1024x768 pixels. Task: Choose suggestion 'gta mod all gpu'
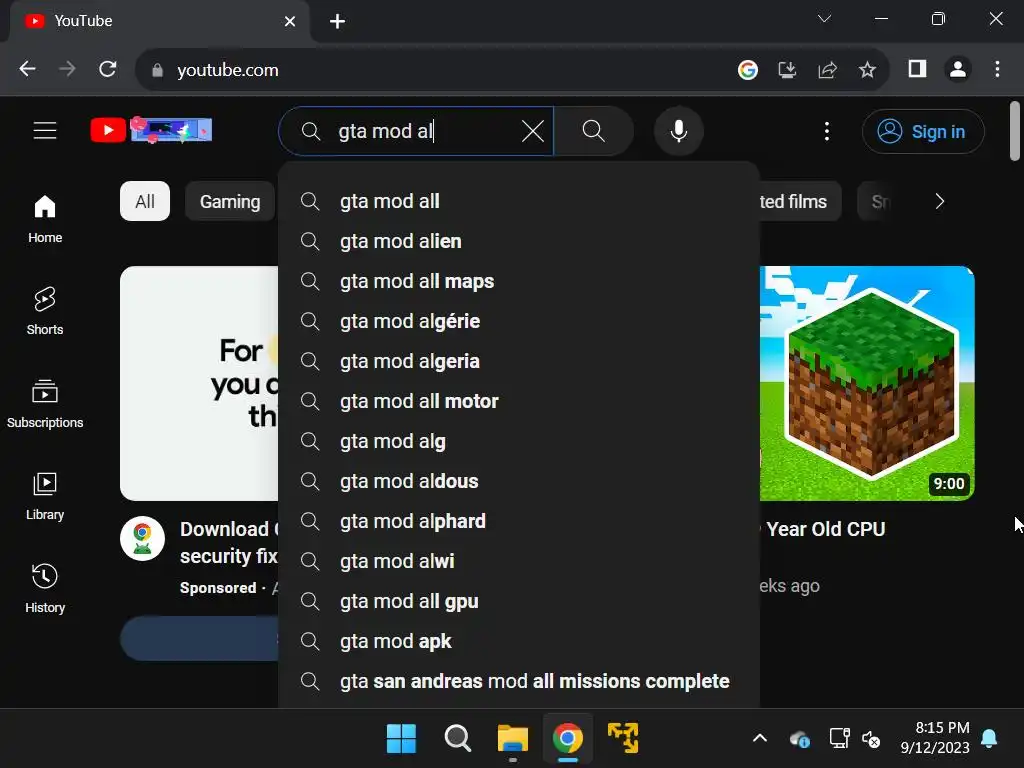point(519,601)
